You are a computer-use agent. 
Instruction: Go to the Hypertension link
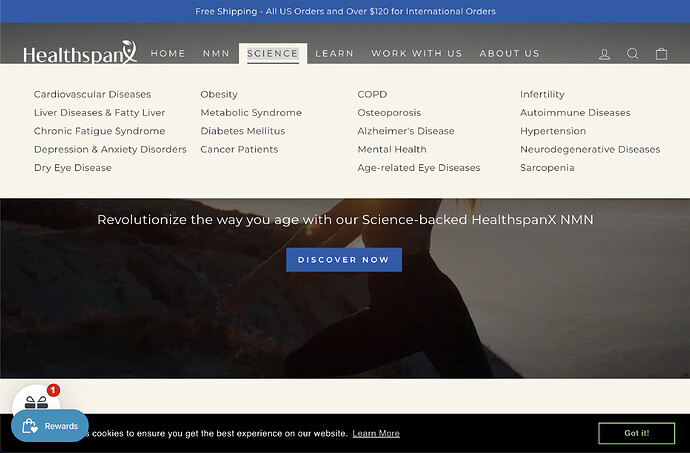click(553, 131)
